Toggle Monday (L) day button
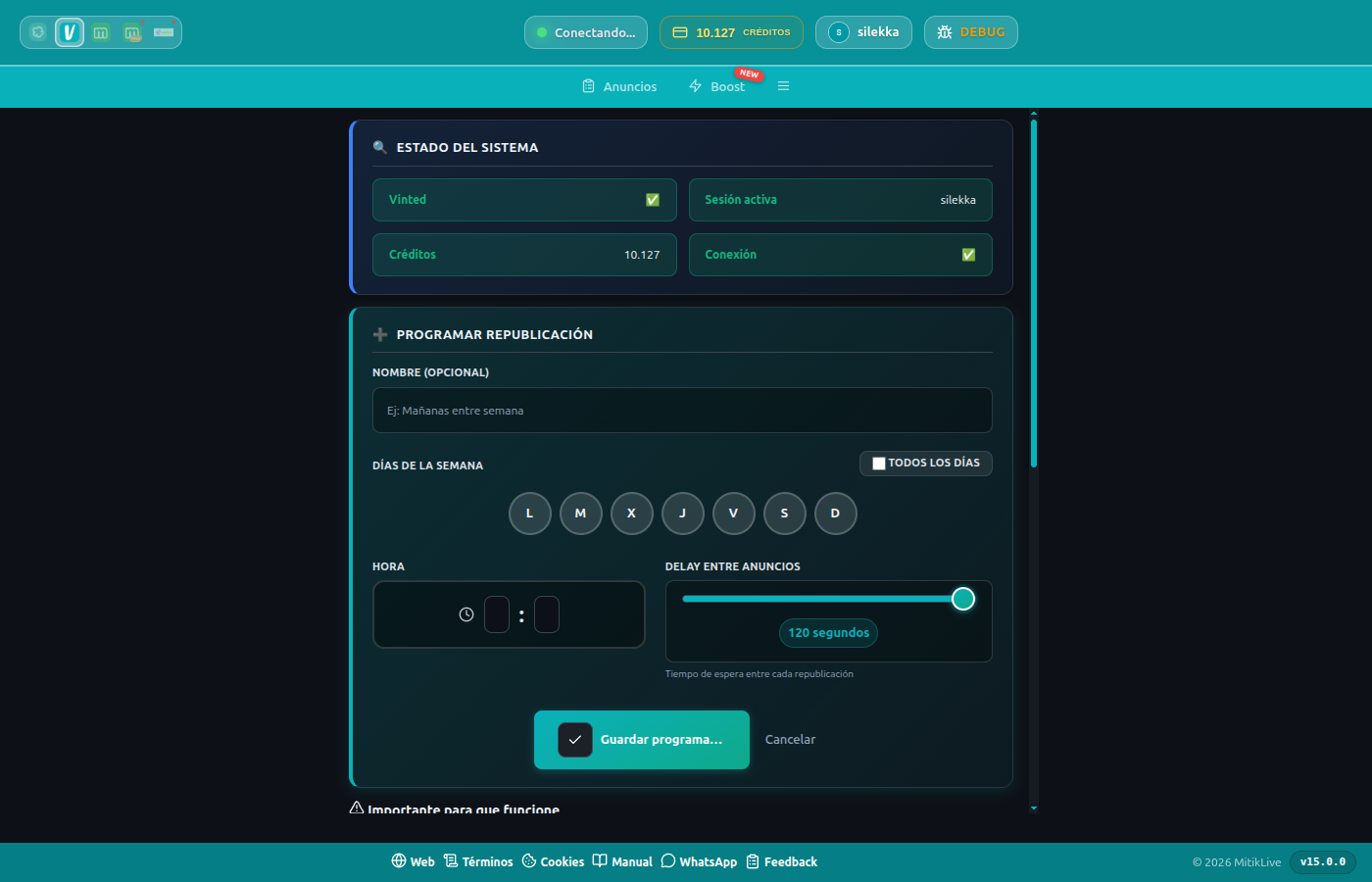 click(530, 514)
